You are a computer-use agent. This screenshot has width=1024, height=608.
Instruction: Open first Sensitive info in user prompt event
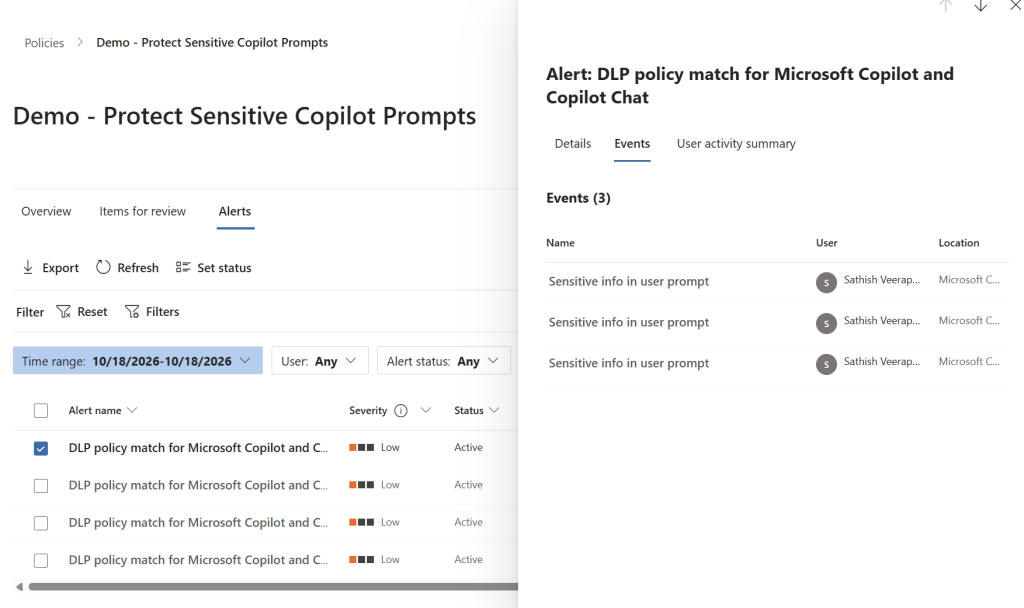point(628,281)
